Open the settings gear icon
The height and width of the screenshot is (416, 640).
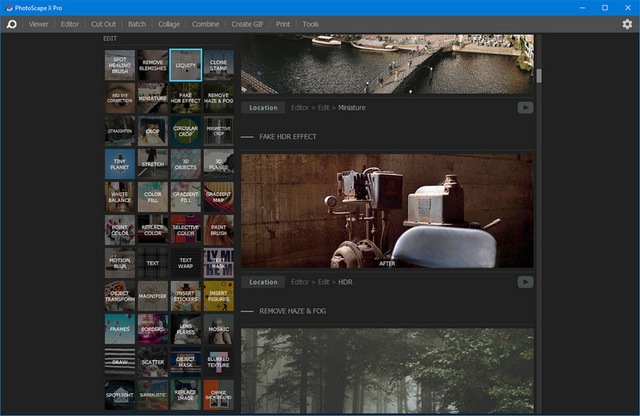tap(627, 24)
